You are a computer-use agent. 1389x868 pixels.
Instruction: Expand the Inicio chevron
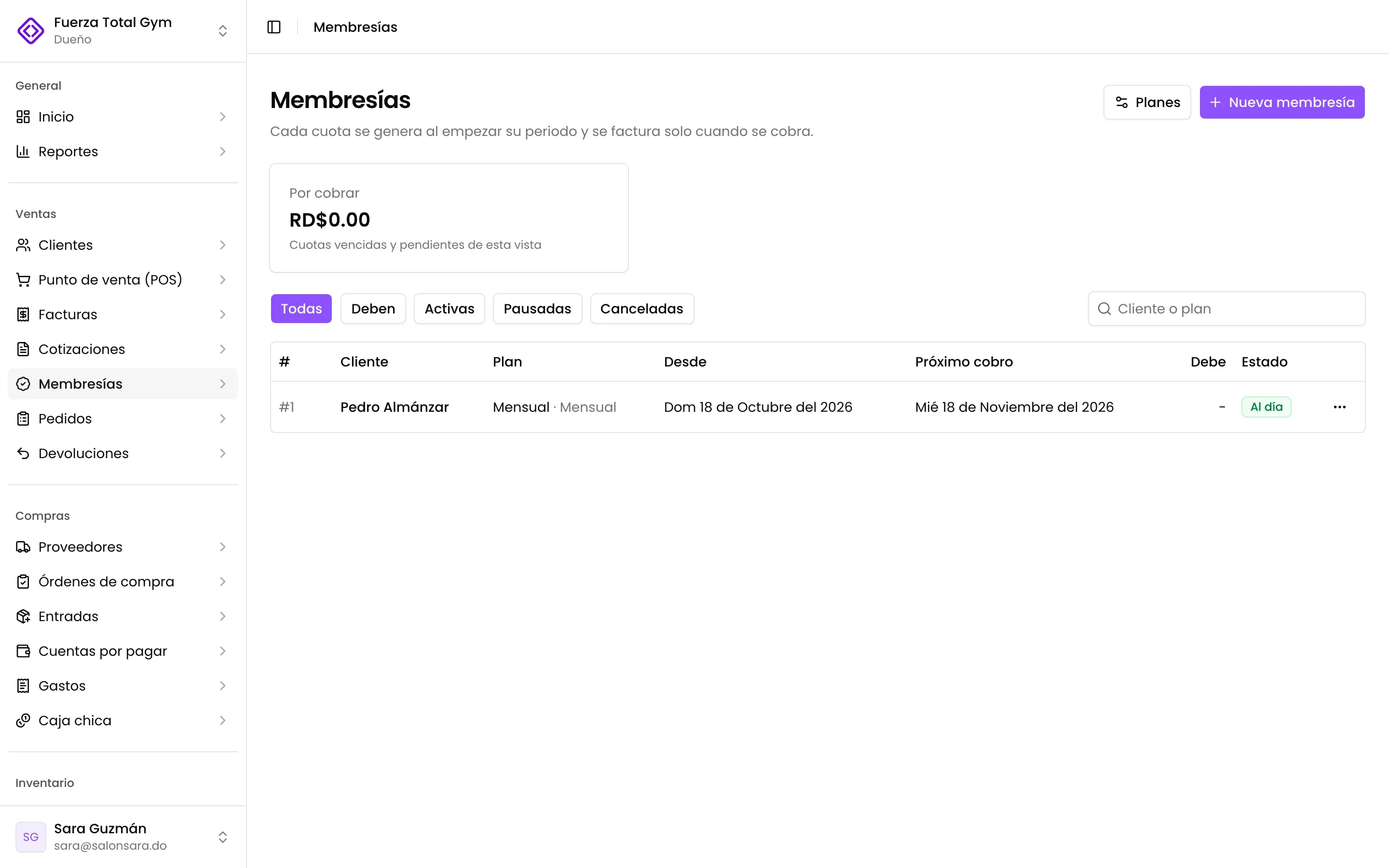[223, 117]
